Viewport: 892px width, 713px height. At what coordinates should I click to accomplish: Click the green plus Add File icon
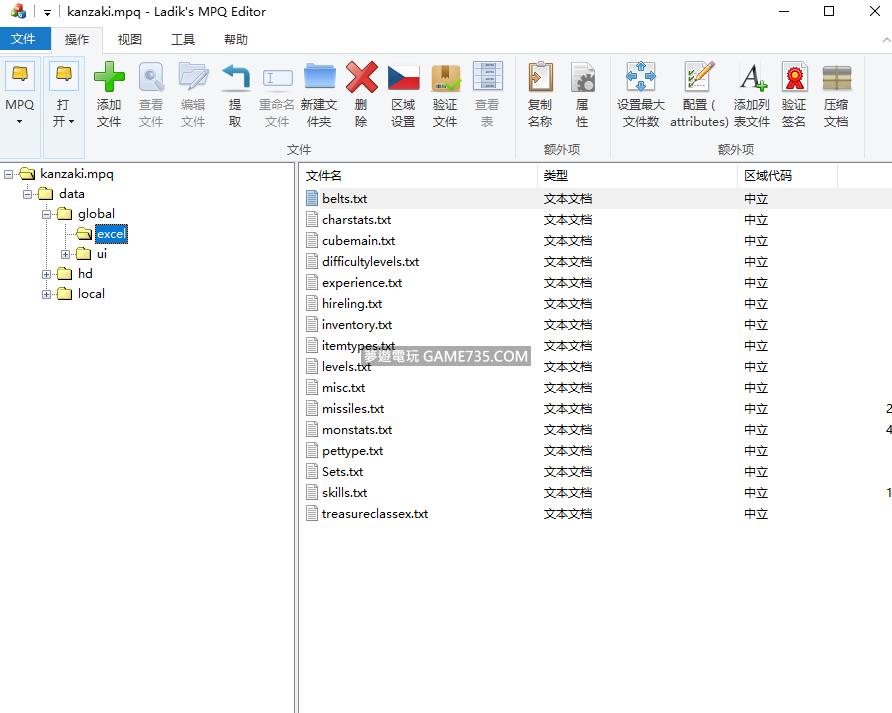pos(109,78)
